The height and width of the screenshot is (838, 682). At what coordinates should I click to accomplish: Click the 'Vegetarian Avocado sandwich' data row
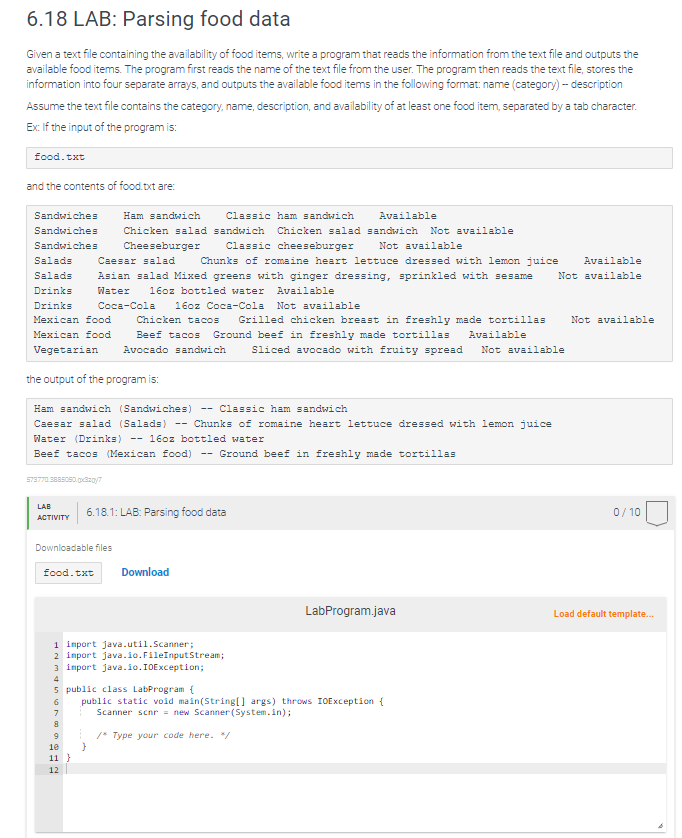coord(299,350)
